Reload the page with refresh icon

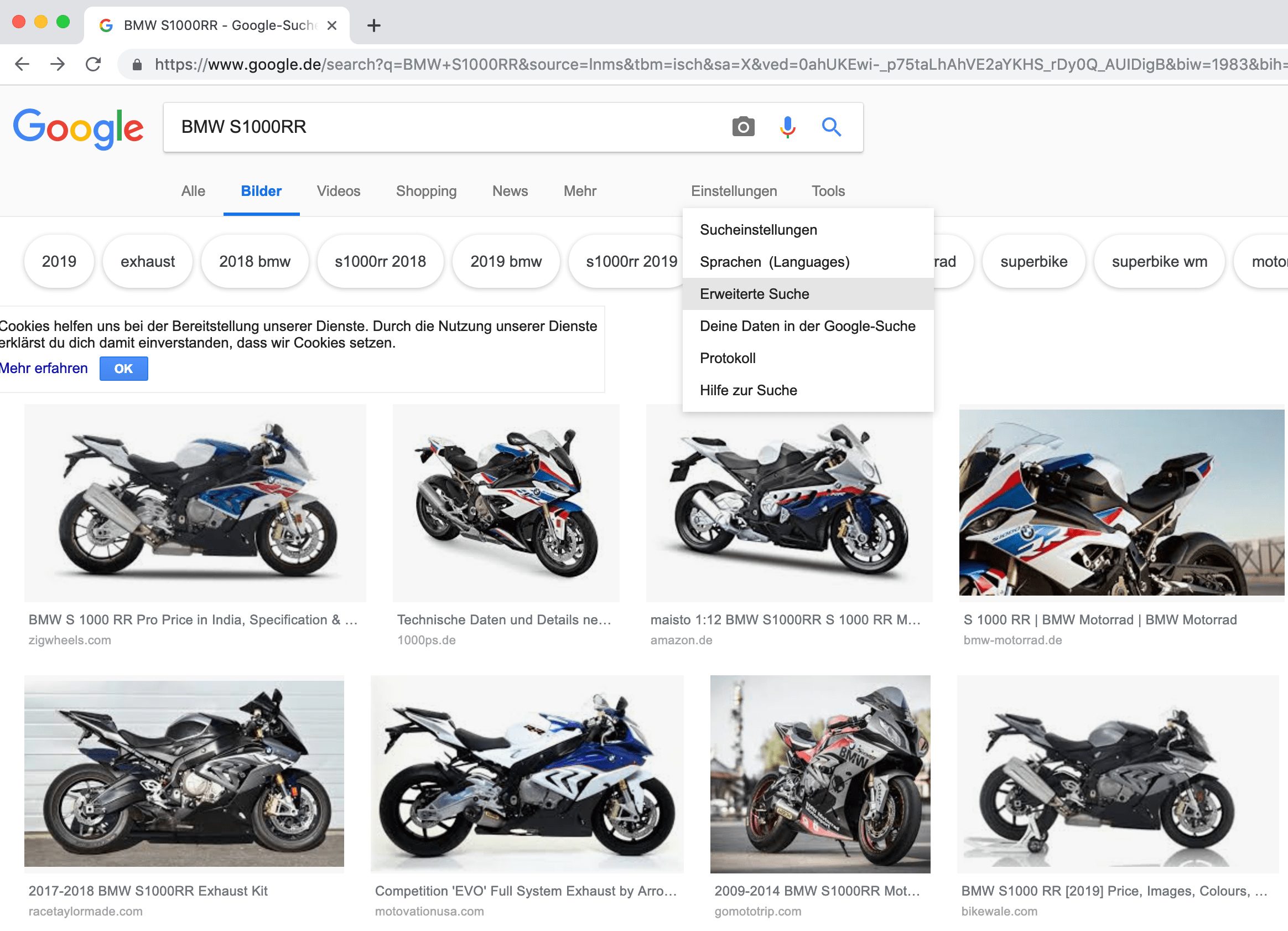pos(93,64)
